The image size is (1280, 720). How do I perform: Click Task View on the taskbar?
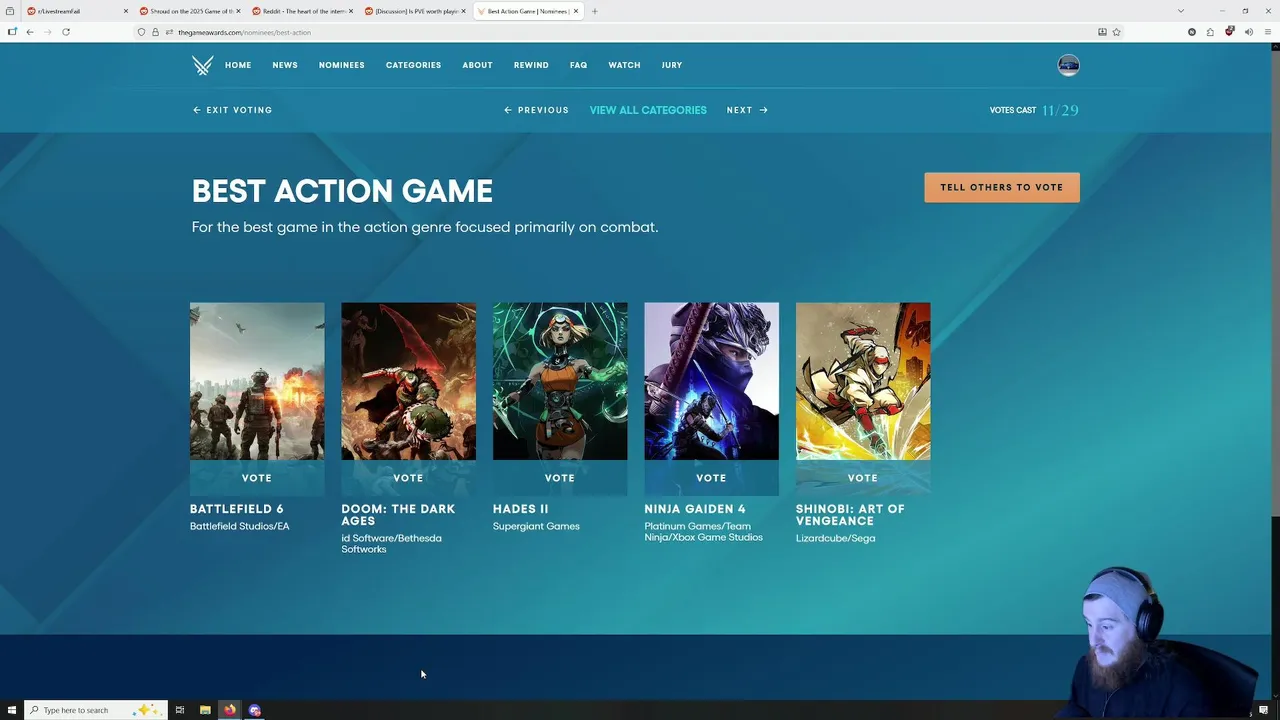(180, 710)
